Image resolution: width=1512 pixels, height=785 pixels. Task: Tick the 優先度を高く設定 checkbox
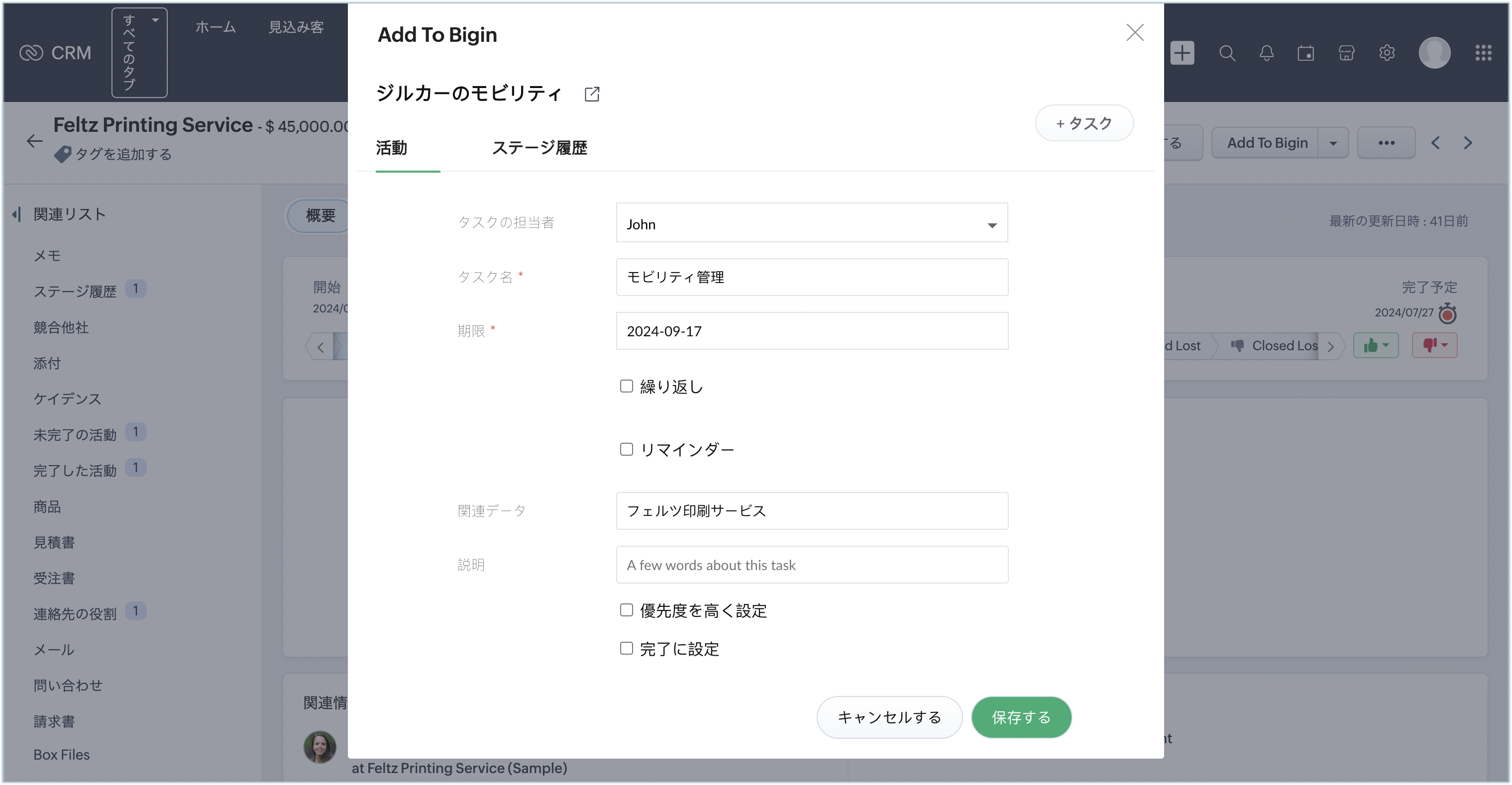pyautogui.click(x=626, y=610)
